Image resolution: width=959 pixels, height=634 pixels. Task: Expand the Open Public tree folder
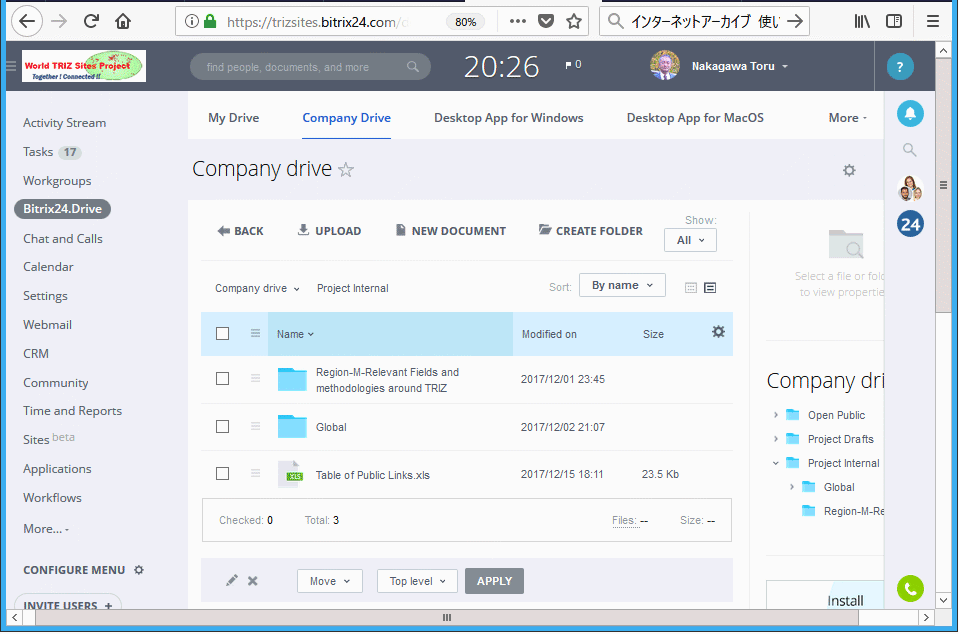coord(776,415)
